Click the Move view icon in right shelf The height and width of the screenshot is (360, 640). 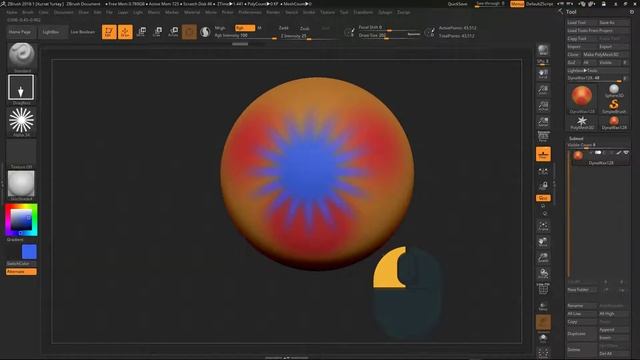[x=543, y=242]
